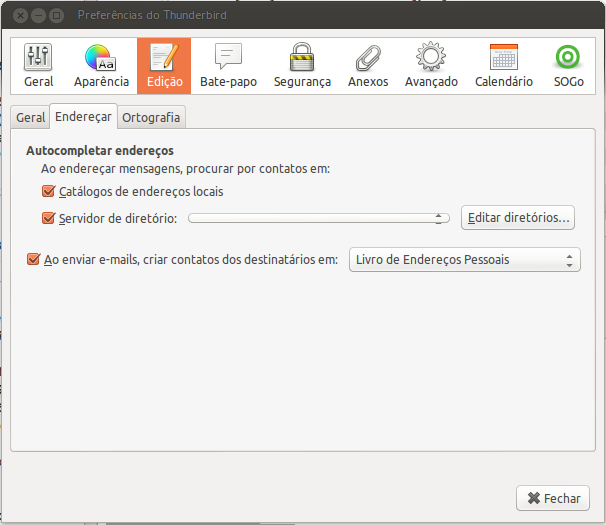
Task: Select the Endereçar tab
Action: (x=83, y=116)
